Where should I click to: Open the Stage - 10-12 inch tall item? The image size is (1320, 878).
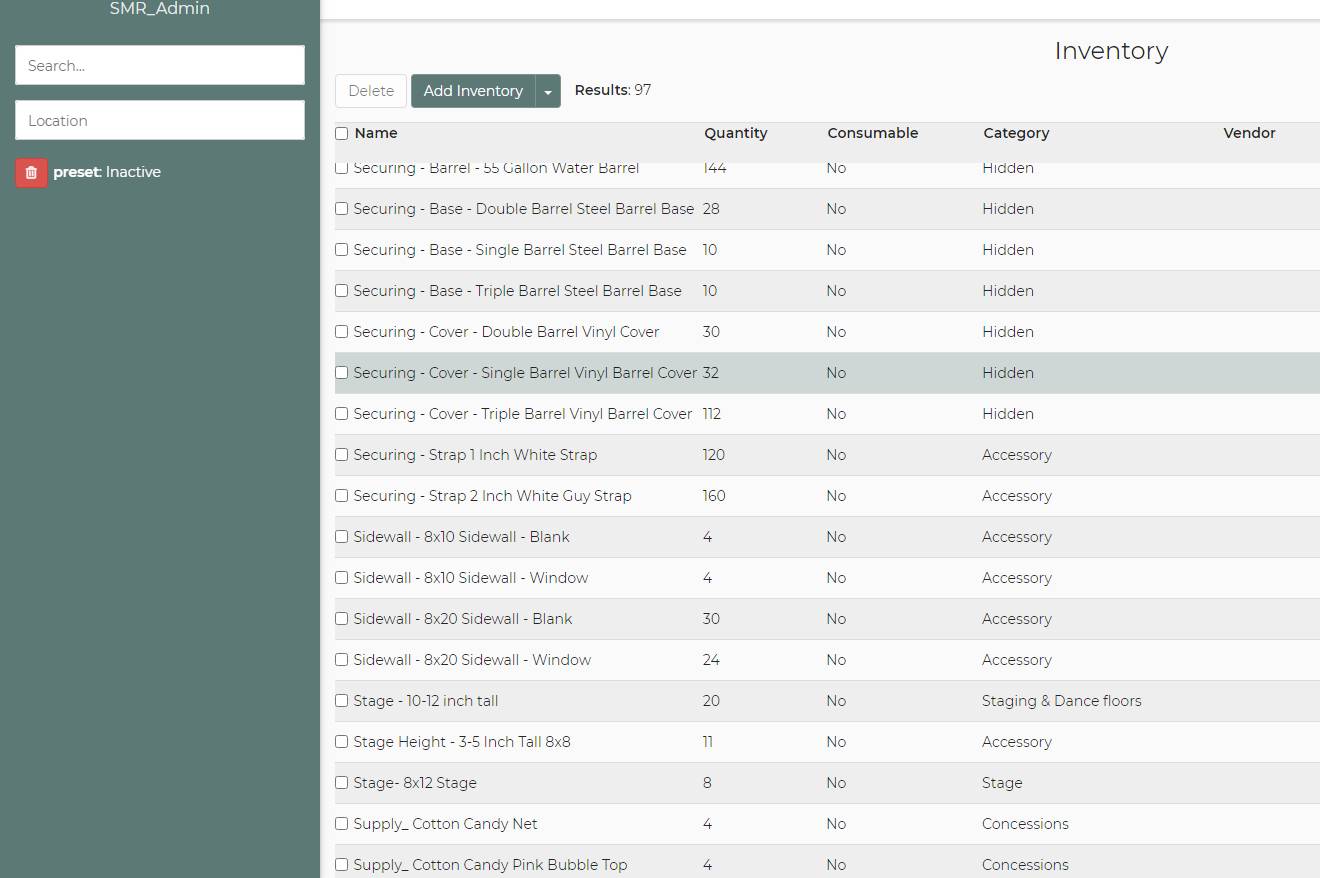click(426, 701)
